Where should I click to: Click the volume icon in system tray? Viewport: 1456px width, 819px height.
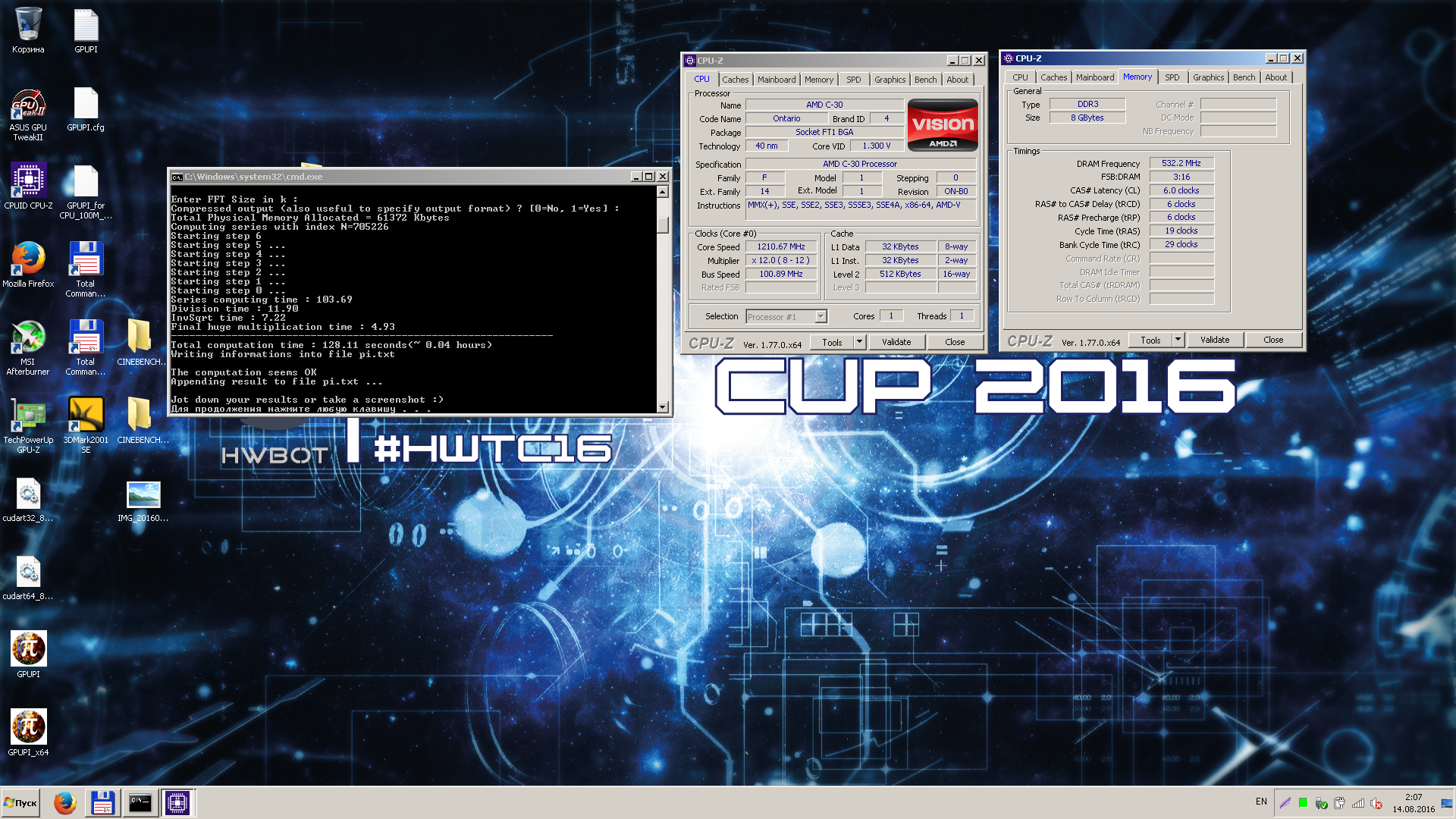click(x=1376, y=804)
